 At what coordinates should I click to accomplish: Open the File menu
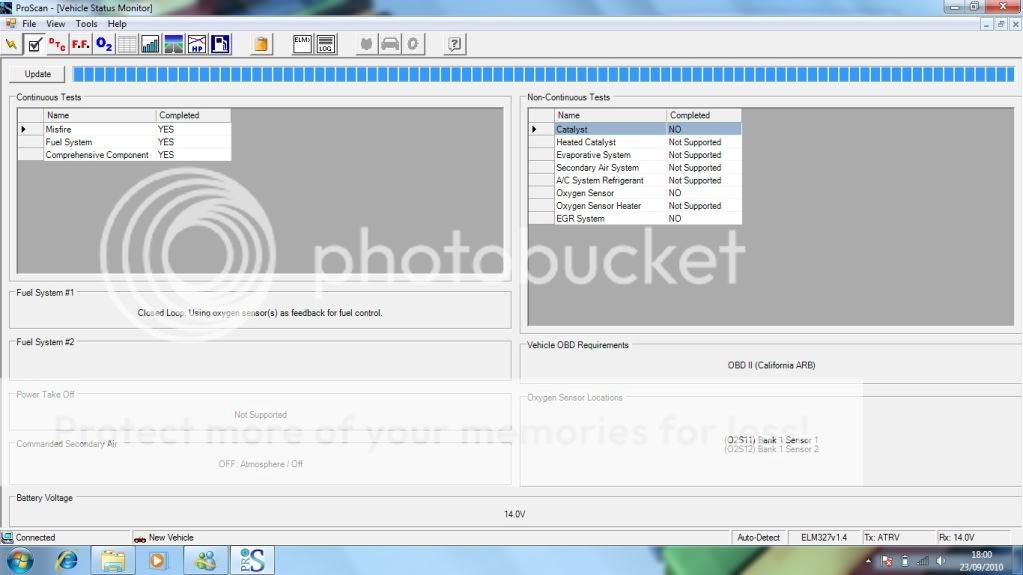point(29,23)
